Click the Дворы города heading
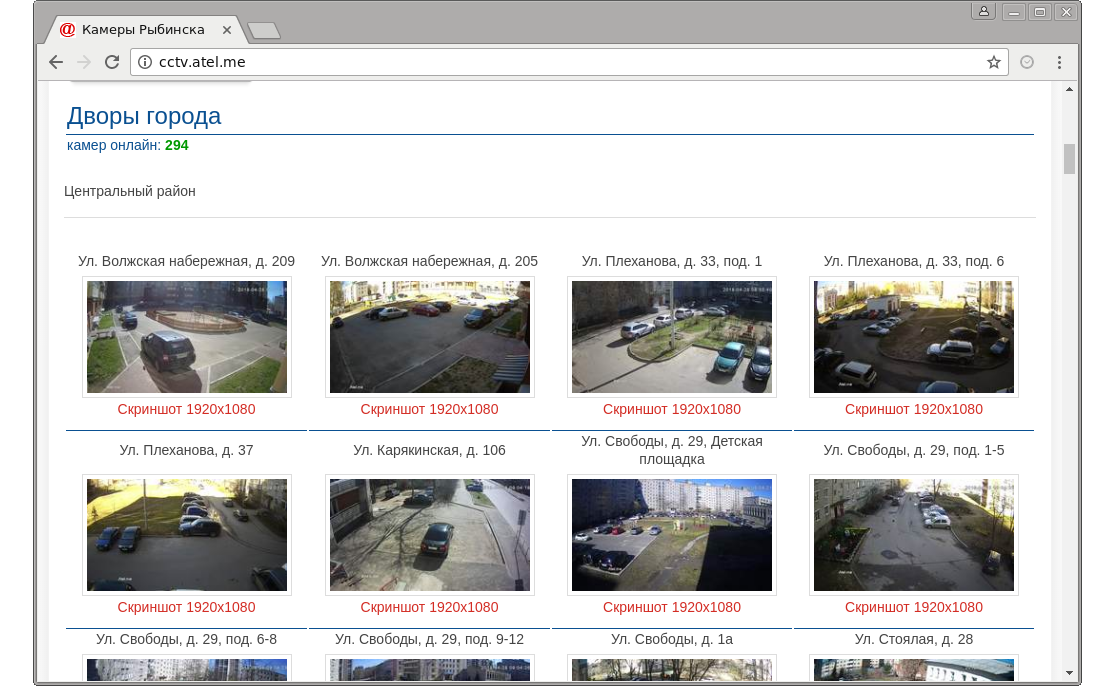 coord(144,116)
